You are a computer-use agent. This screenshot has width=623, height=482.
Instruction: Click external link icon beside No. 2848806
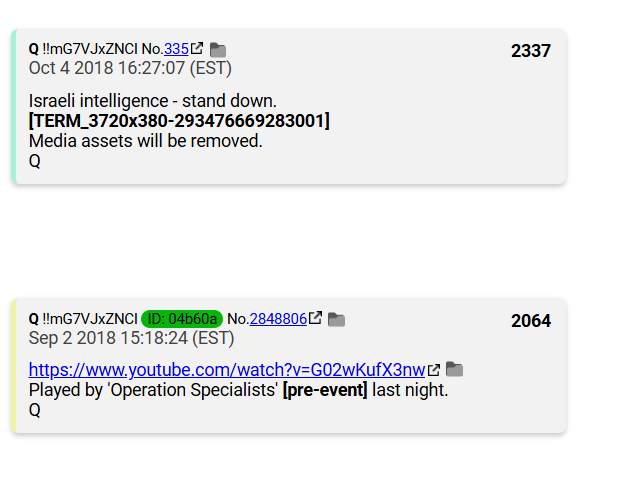315,317
